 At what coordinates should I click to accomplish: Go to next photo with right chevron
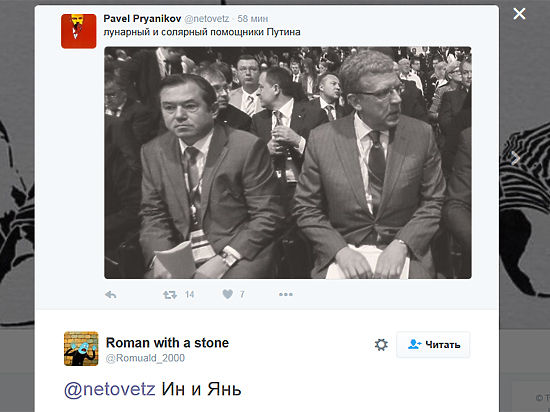(x=516, y=158)
